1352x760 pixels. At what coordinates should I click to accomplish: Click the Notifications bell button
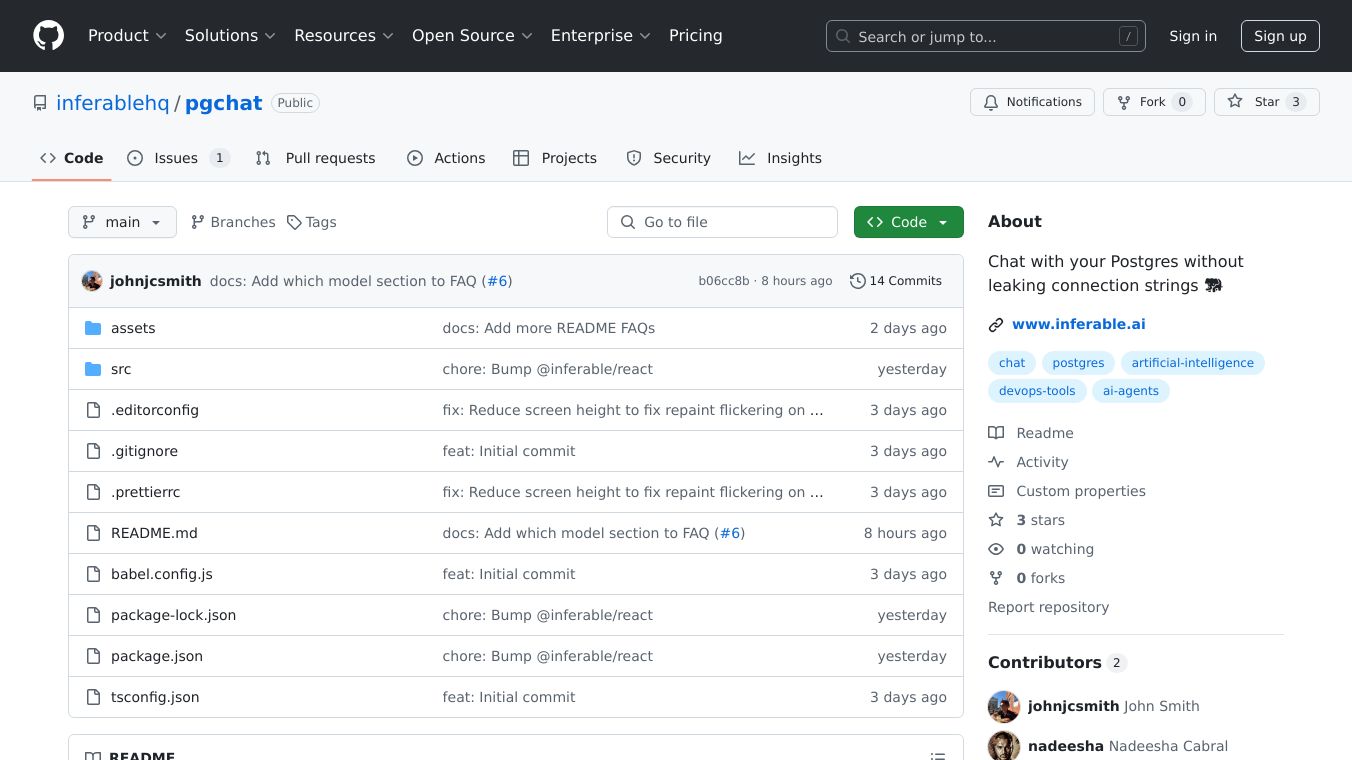pos(1032,102)
